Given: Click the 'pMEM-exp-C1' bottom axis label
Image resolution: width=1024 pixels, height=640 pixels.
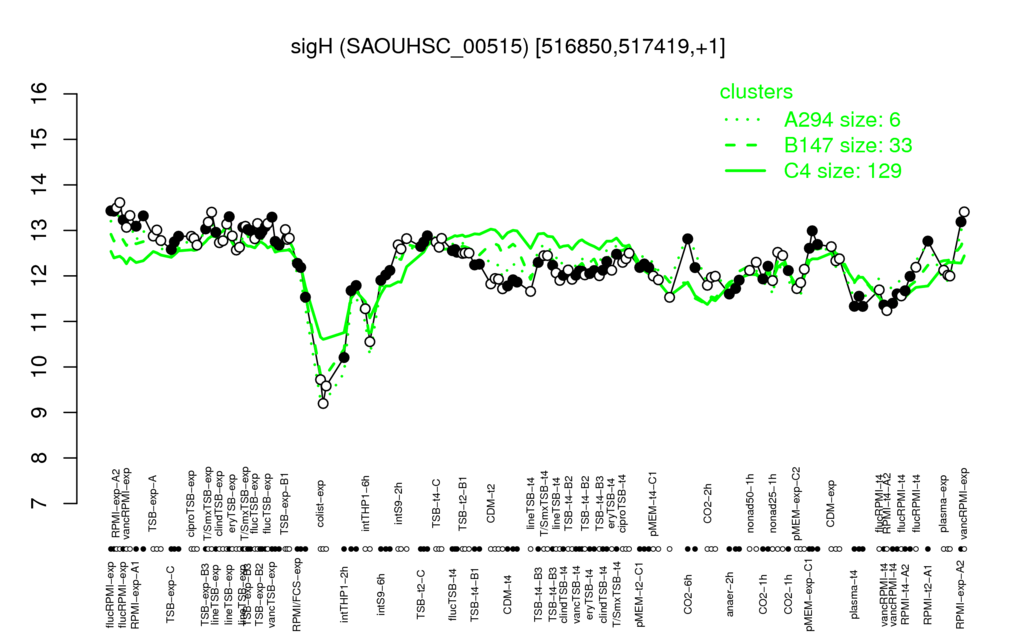Looking at the screenshot, I should coord(810,593).
